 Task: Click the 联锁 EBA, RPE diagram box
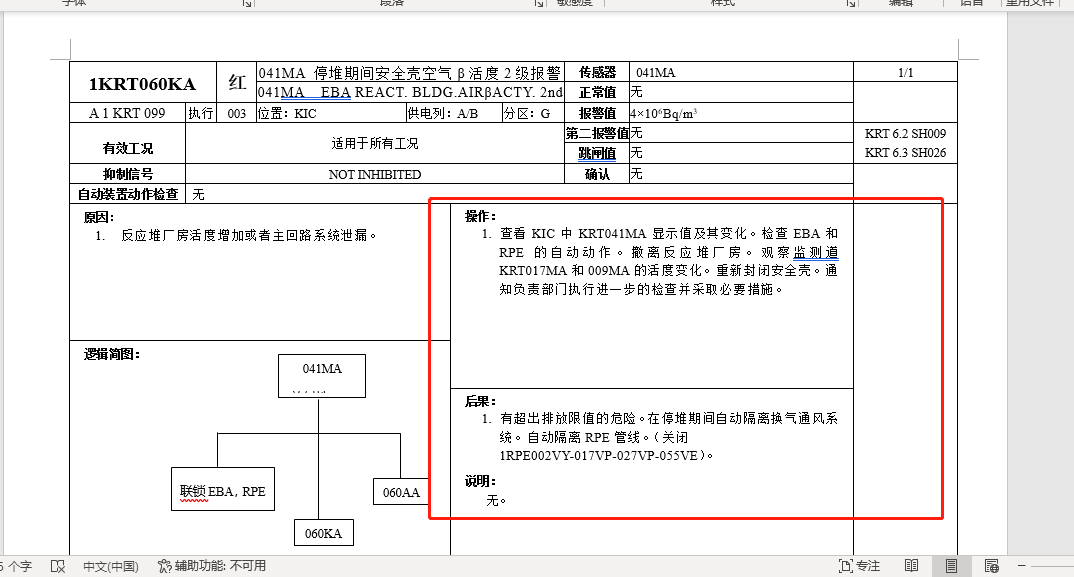(x=221, y=490)
